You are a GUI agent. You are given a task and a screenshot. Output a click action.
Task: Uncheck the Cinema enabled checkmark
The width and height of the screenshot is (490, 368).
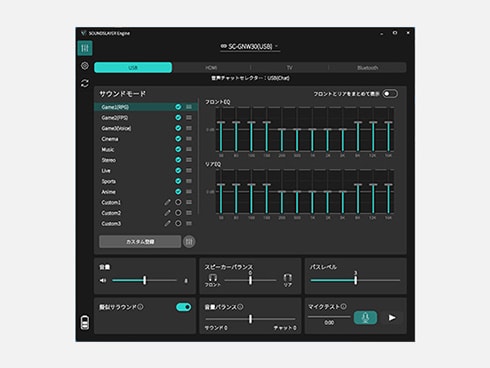coord(178,139)
